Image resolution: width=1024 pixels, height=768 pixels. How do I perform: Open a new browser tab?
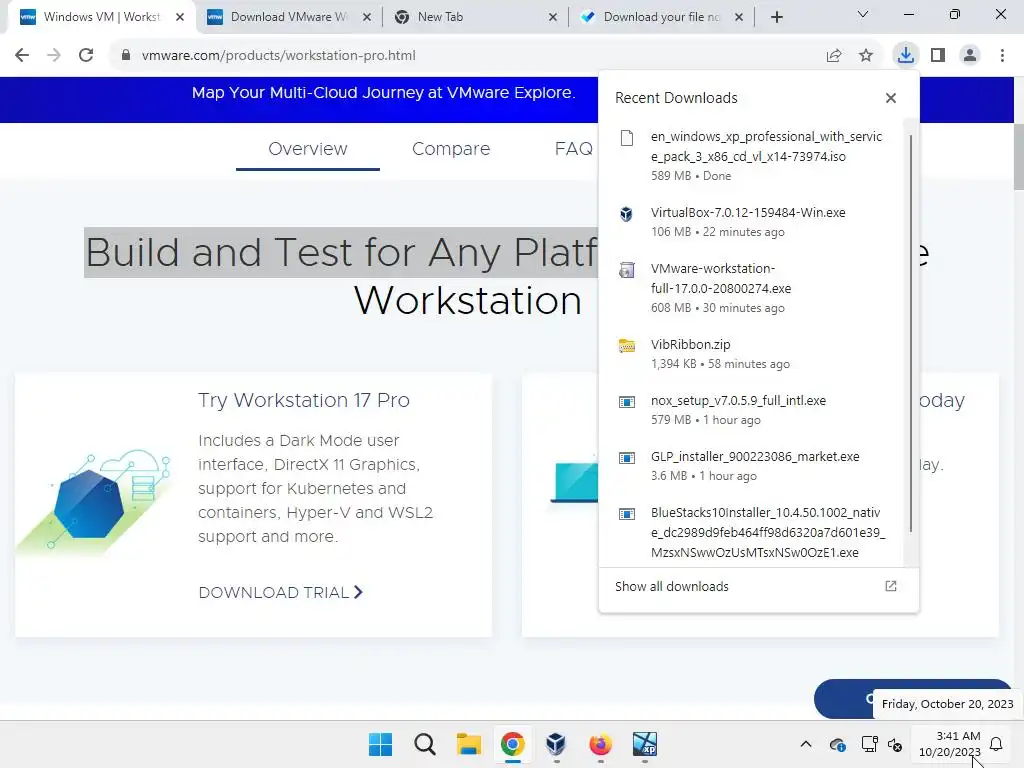776,17
